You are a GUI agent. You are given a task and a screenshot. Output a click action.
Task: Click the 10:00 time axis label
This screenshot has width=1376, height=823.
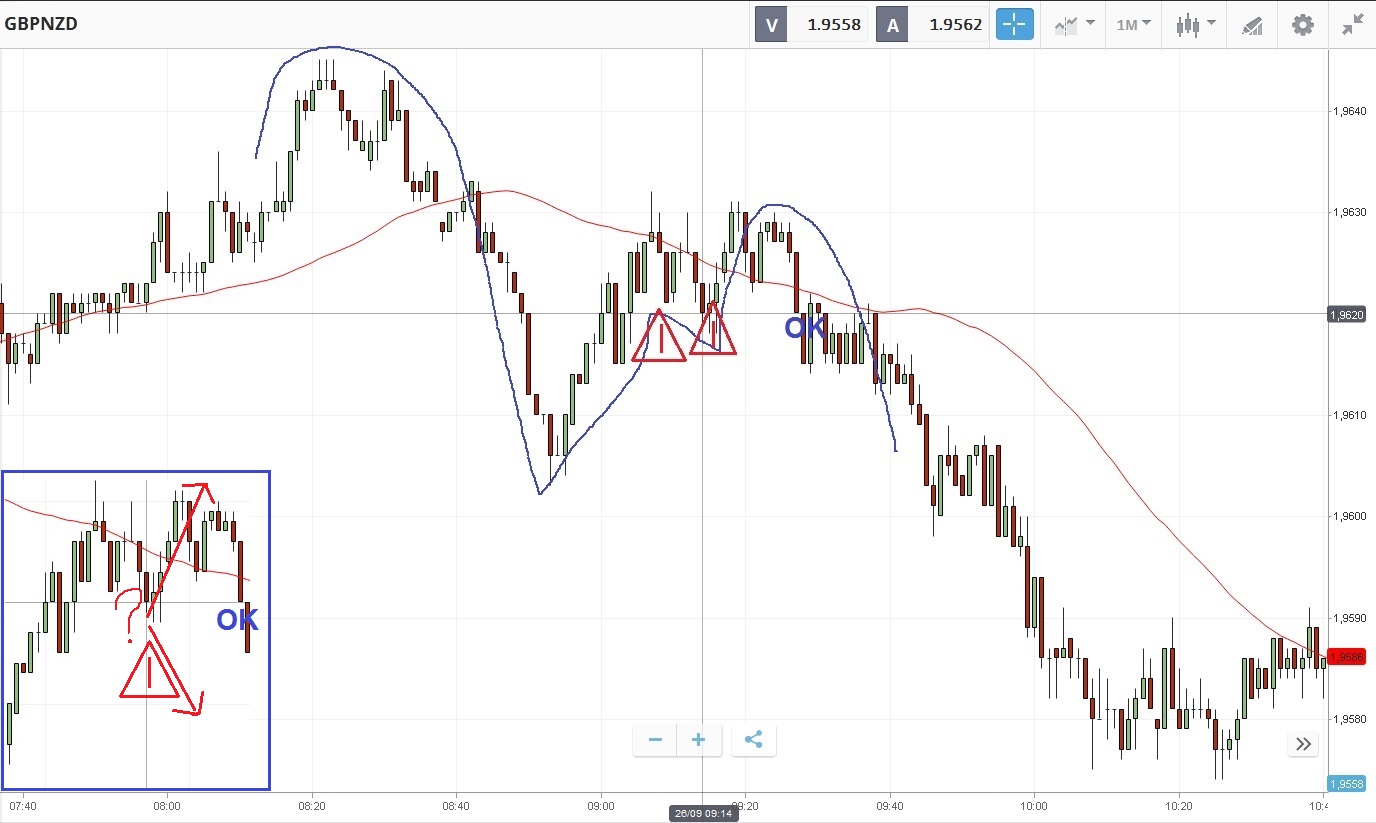(1034, 806)
